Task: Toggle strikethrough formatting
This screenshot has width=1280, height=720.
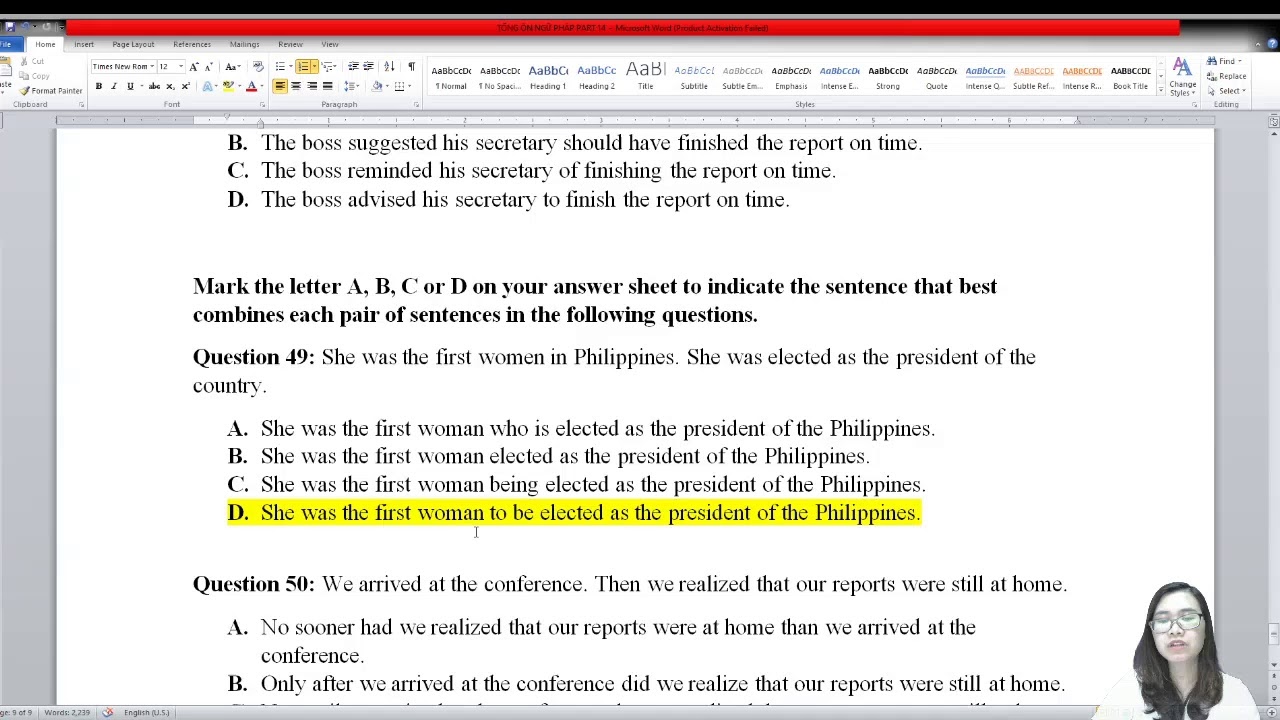Action: [154, 86]
